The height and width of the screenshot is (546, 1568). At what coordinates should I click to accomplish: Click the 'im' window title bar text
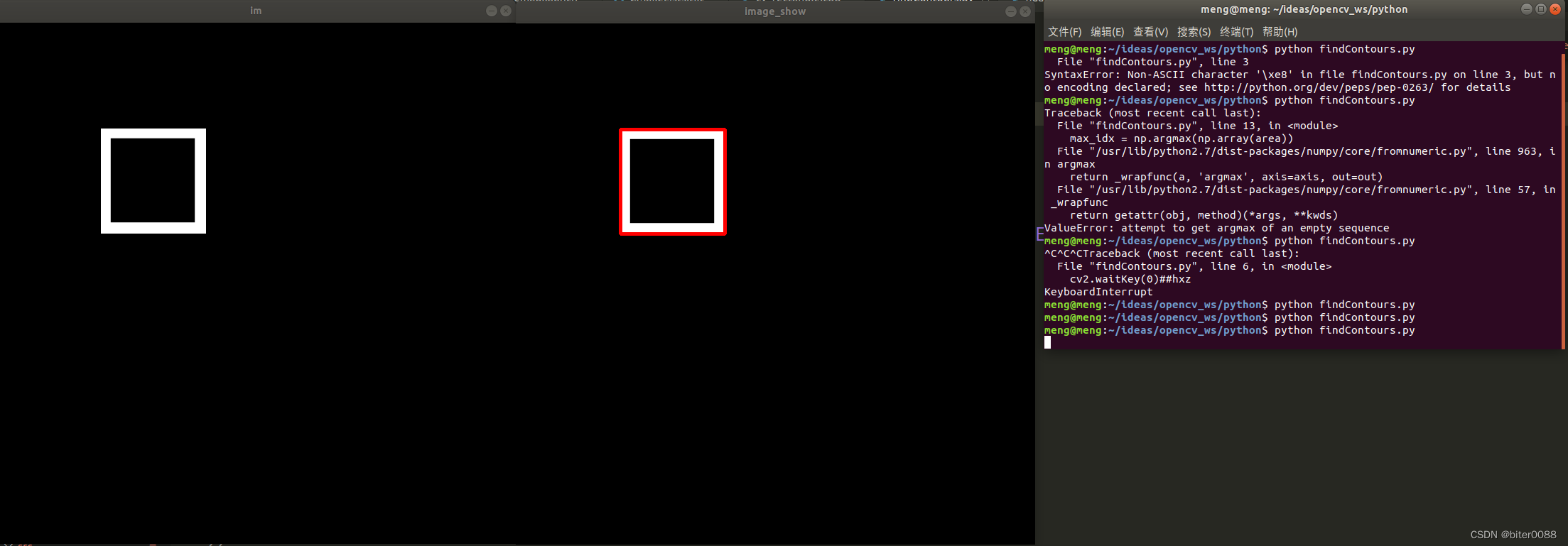(x=256, y=11)
